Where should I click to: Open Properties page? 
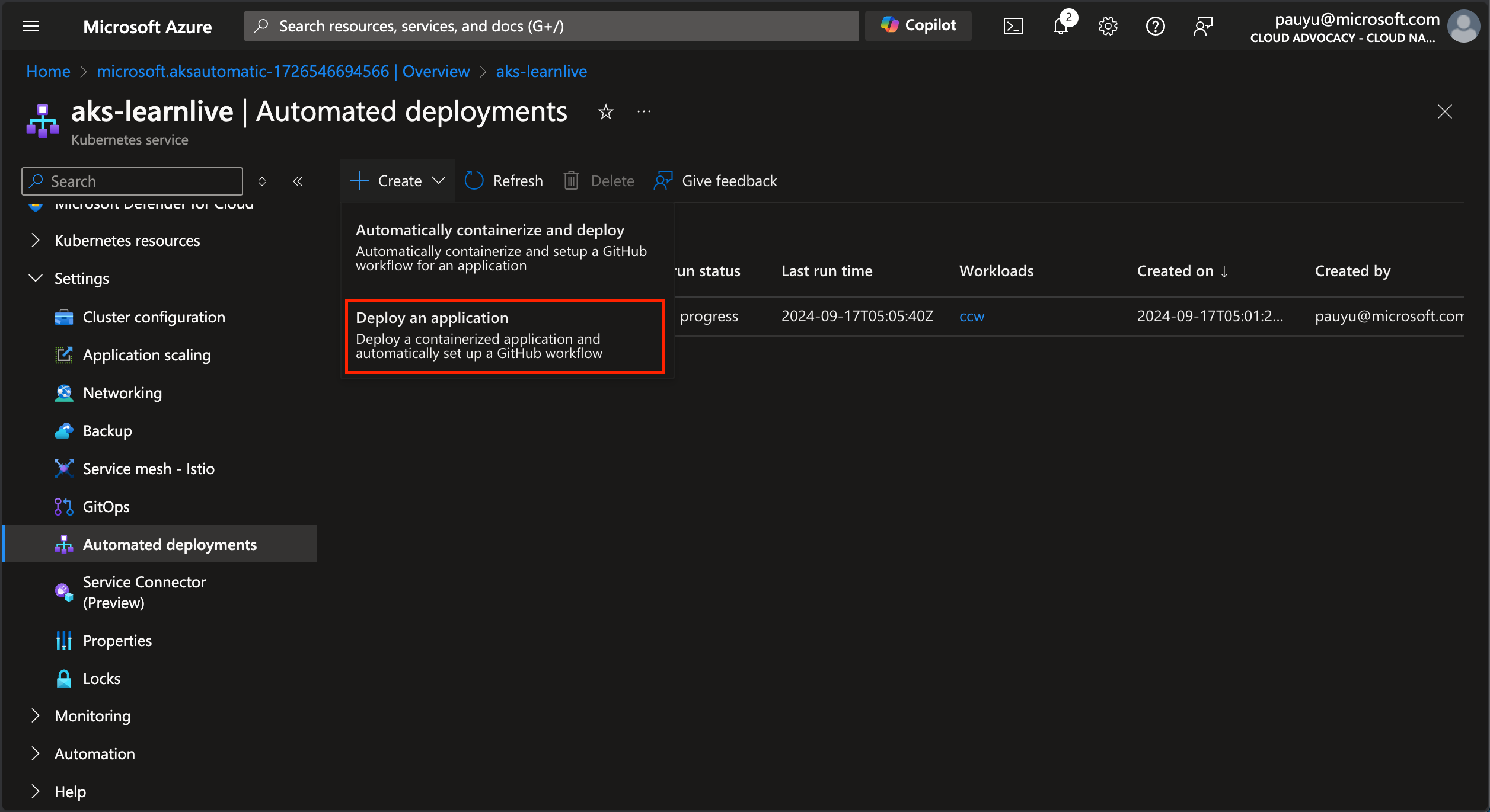[x=117, y=641]
